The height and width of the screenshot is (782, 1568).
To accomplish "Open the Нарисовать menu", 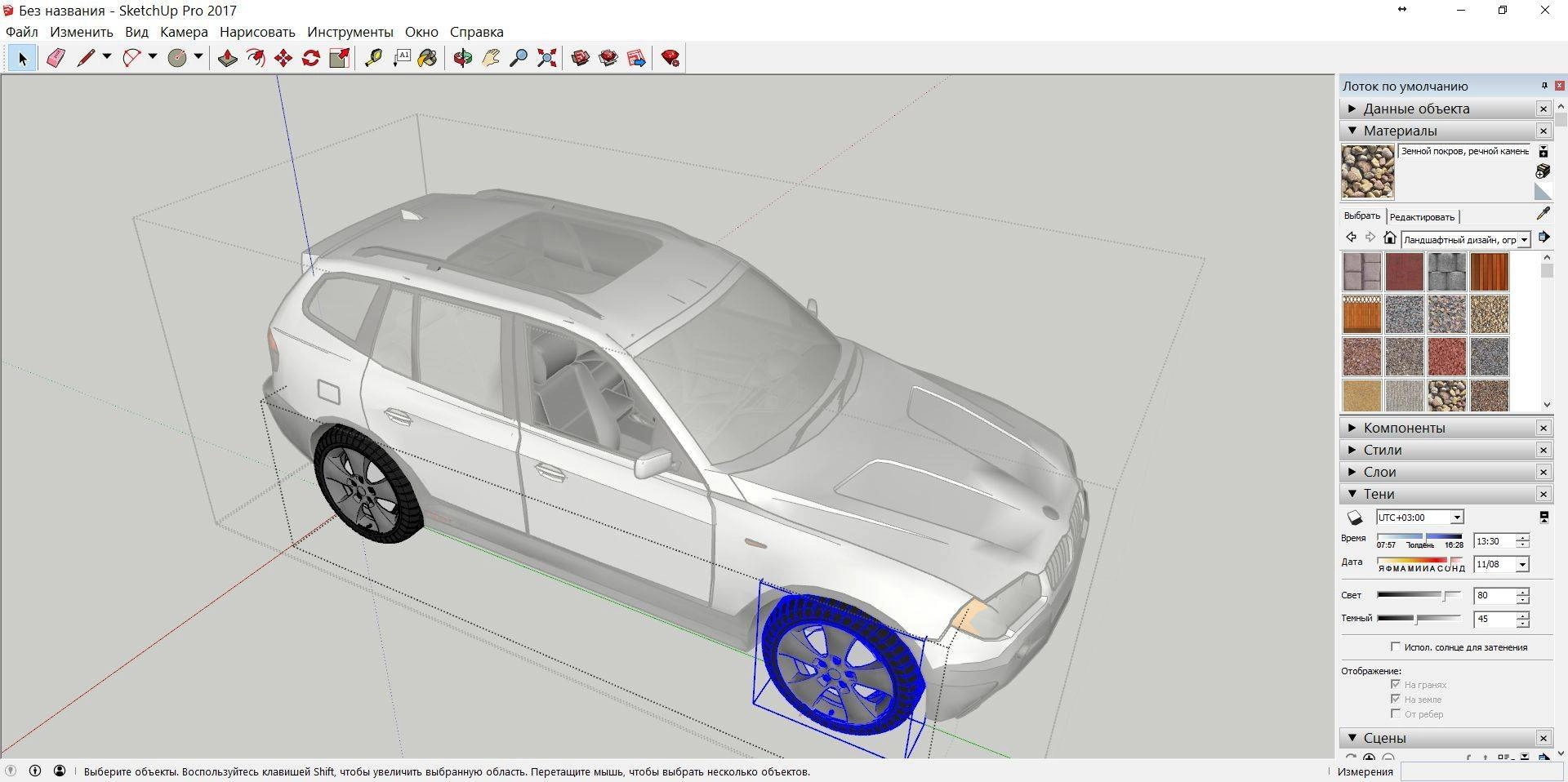I will [257, 32].
